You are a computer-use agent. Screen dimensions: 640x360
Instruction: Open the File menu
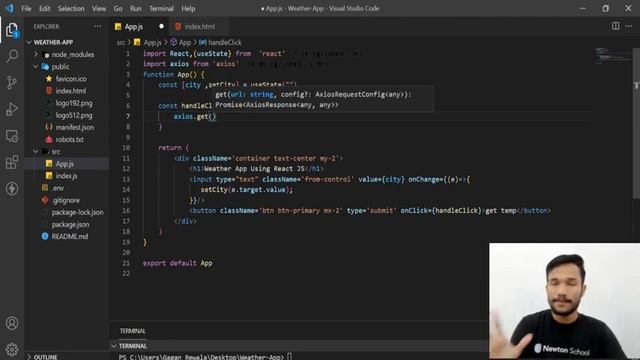coord(26,9)
